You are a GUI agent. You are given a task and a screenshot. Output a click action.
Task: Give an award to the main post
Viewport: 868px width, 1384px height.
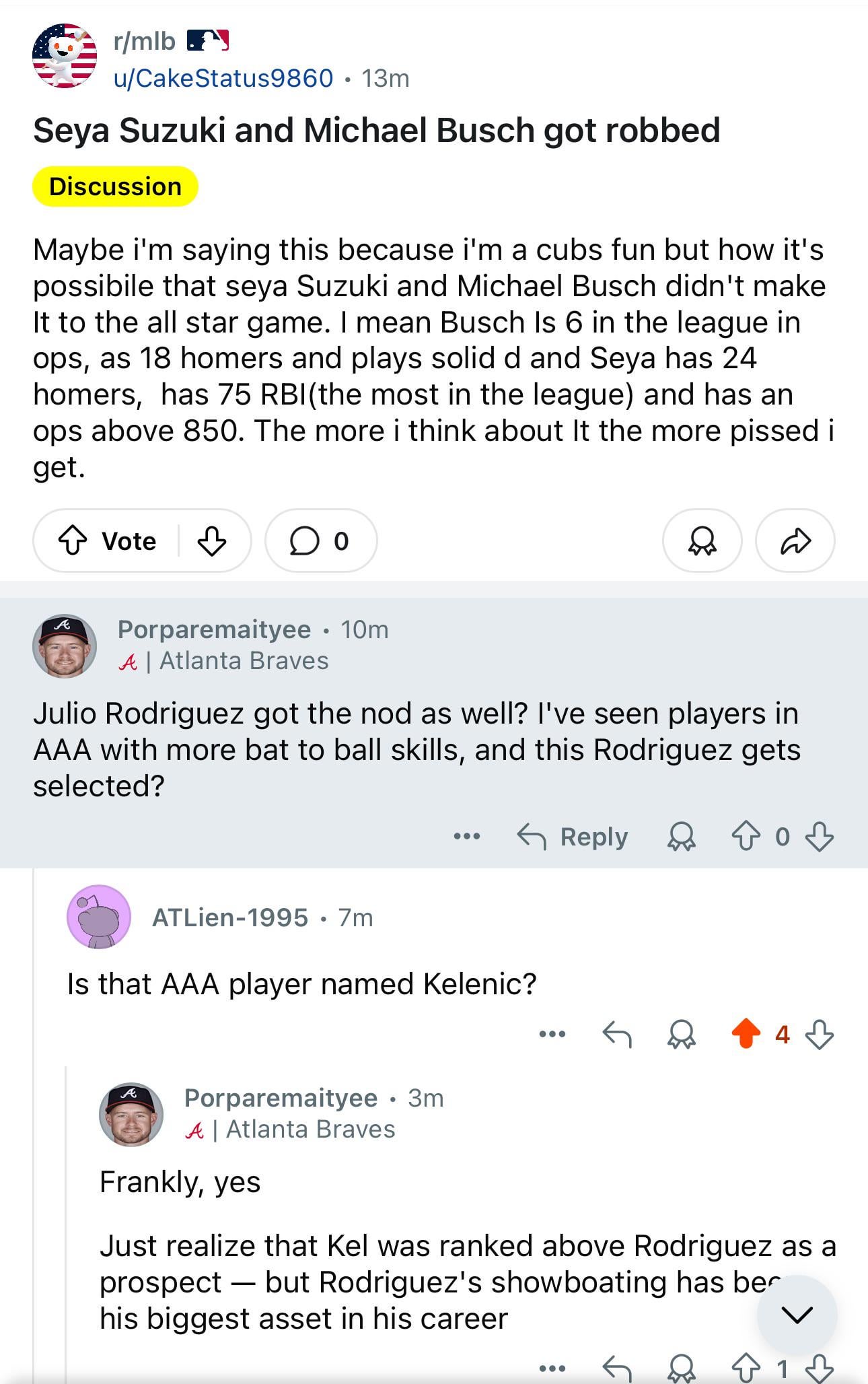(x=702, y=541)
